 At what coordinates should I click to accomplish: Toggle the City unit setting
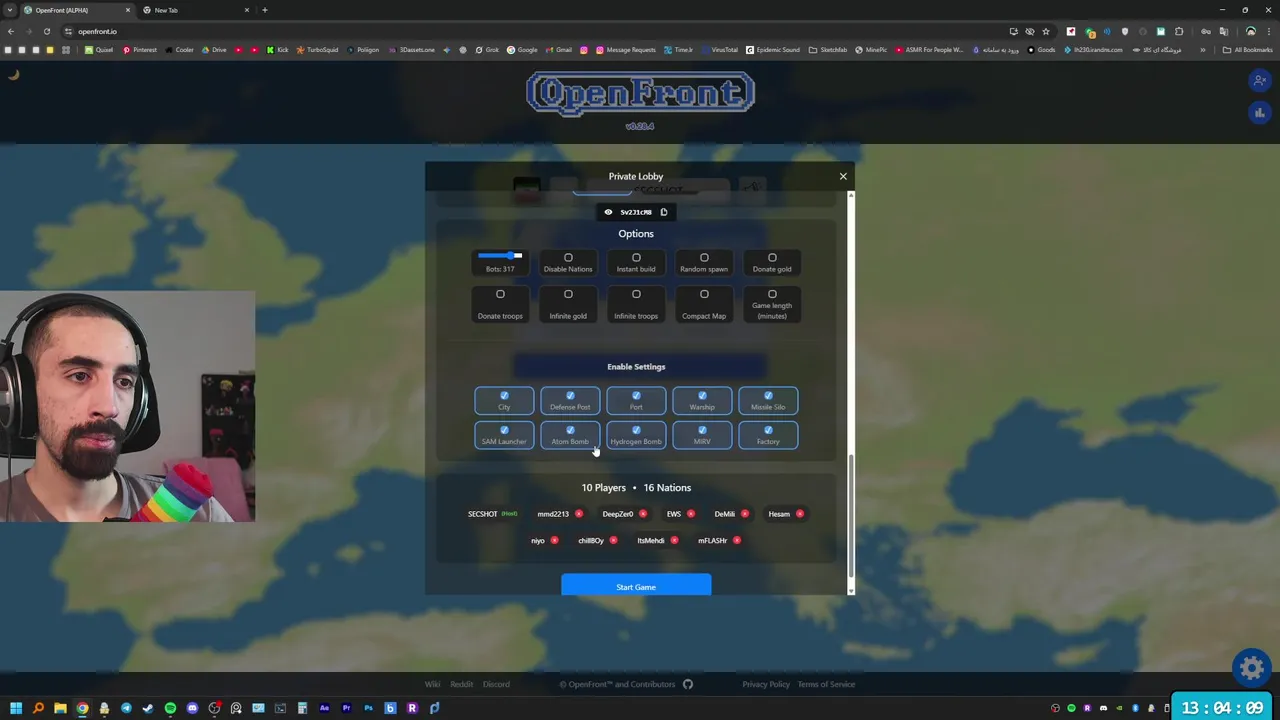[504, 400]
